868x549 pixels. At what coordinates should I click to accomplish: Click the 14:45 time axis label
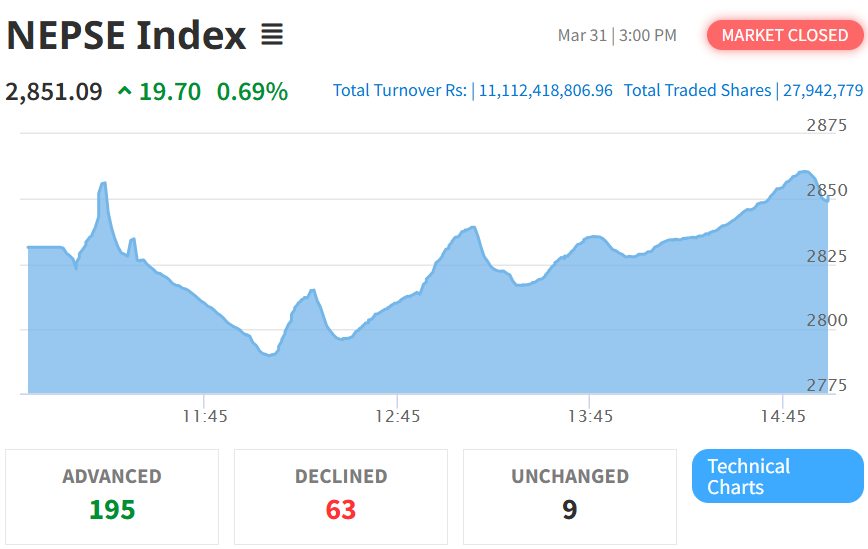pos(783,416)
